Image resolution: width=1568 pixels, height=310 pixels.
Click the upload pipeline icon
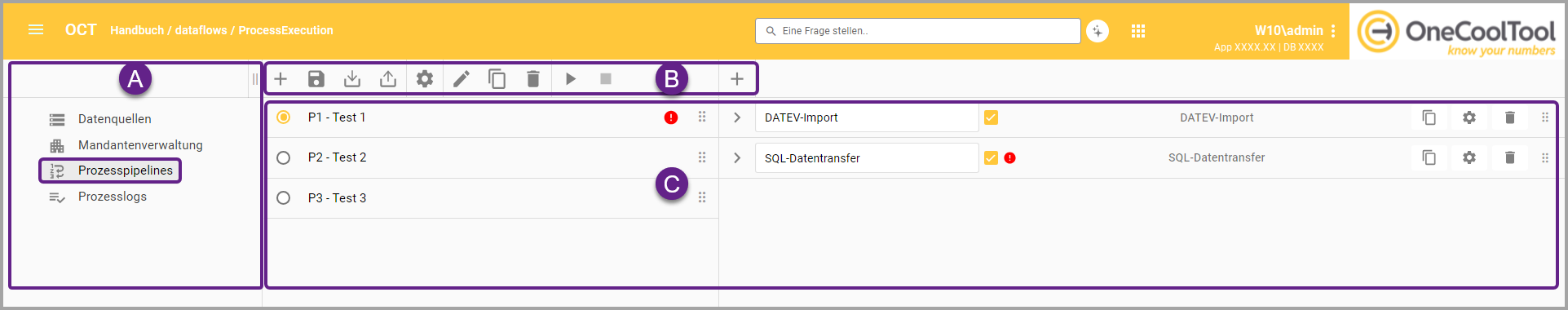pyautogui.click(x=388, y=79)
